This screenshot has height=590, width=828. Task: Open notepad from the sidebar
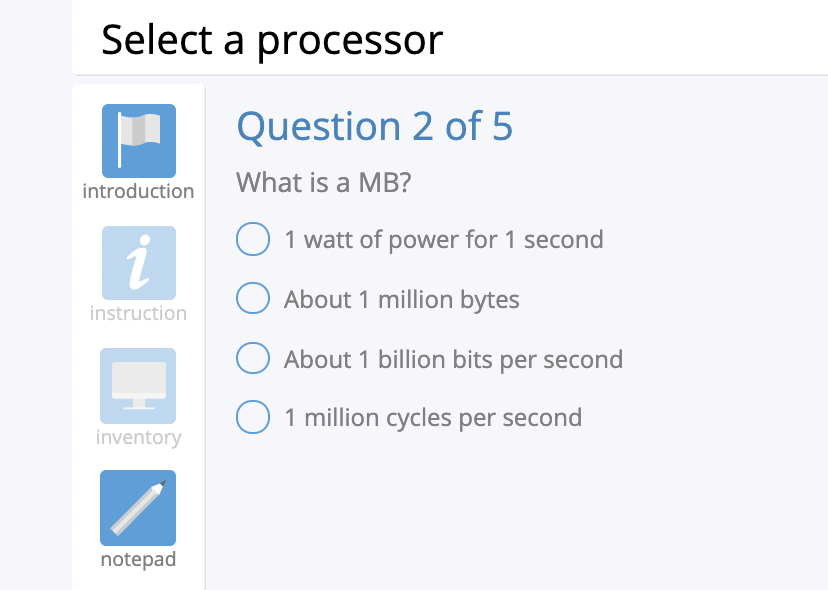click(137, 559)
